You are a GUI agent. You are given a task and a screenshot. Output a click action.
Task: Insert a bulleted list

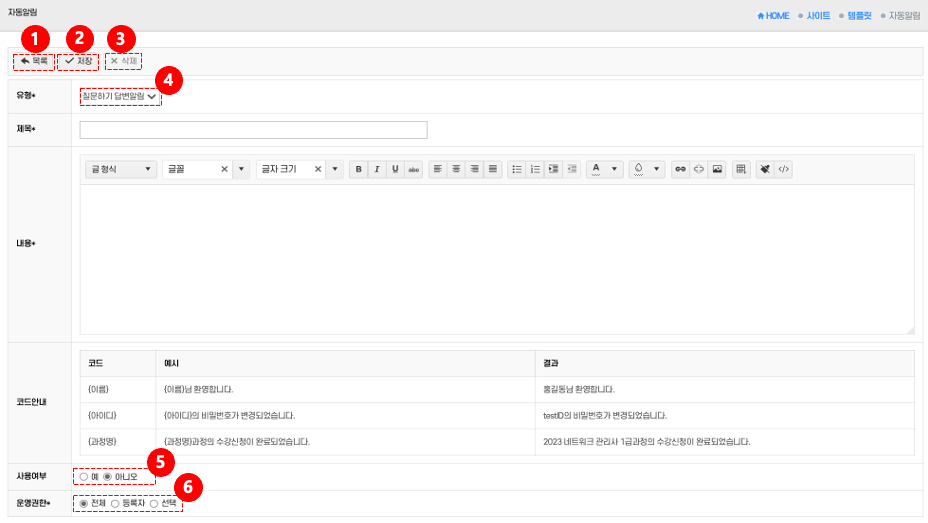517,170
